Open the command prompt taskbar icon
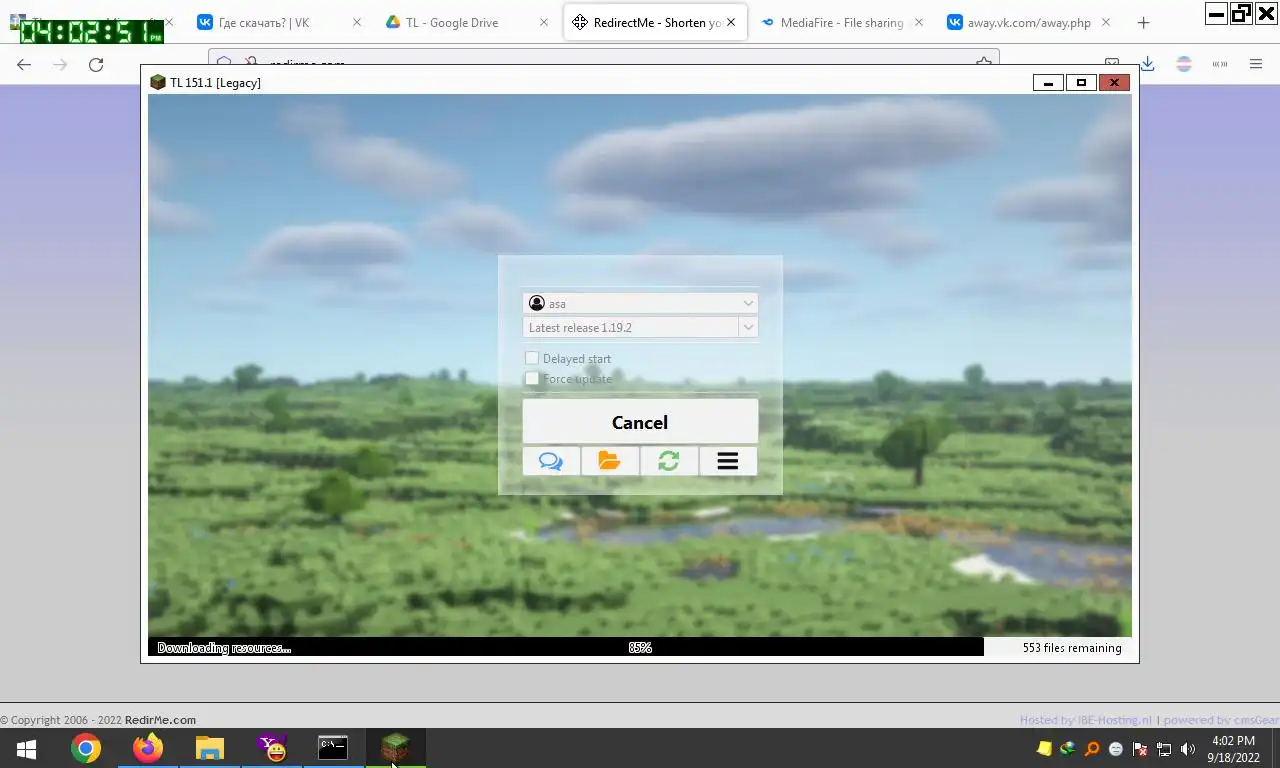Viewport: 1280px width, 768px height. click(x=333, y=748)
